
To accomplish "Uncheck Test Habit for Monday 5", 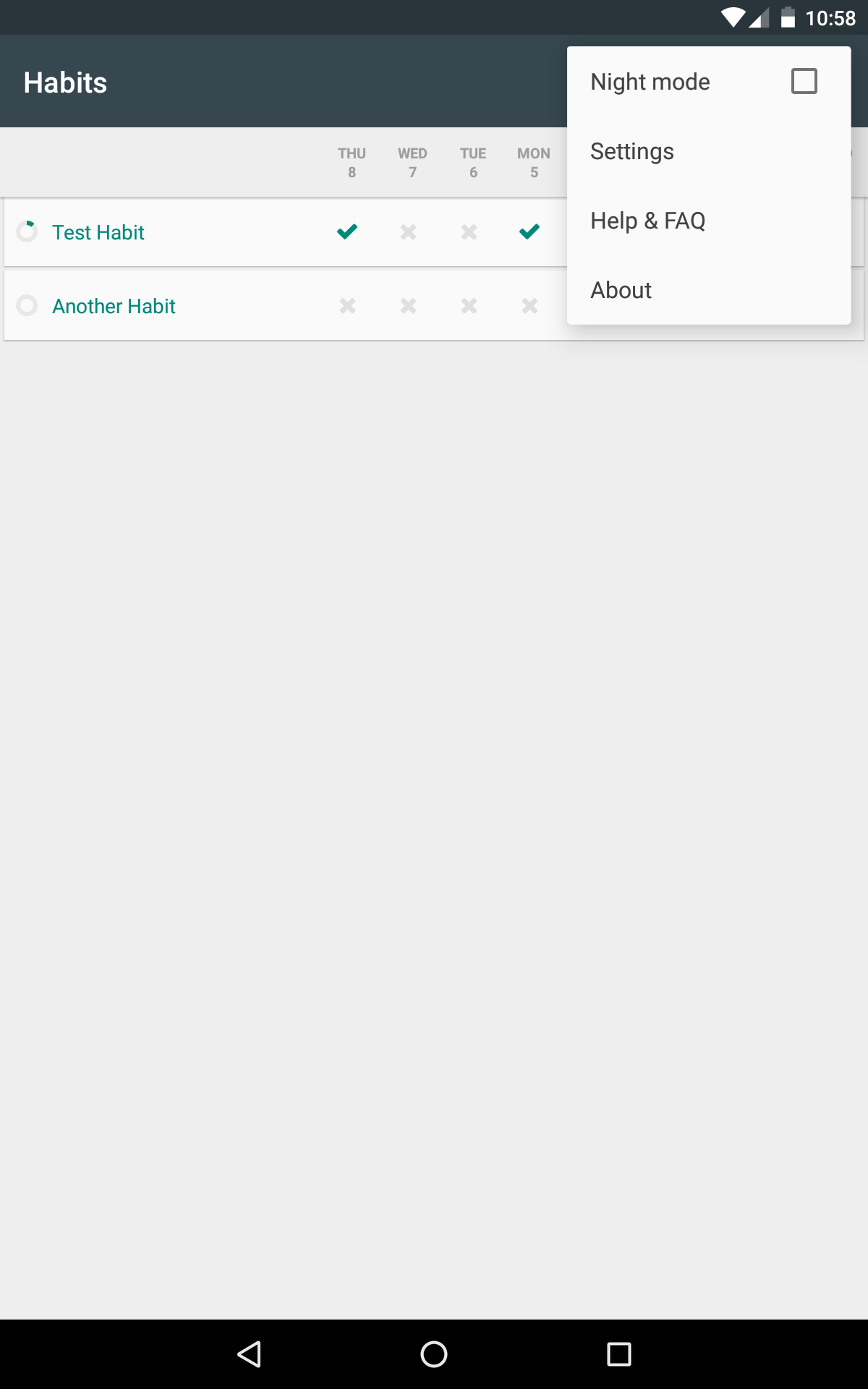I will 529,231.
